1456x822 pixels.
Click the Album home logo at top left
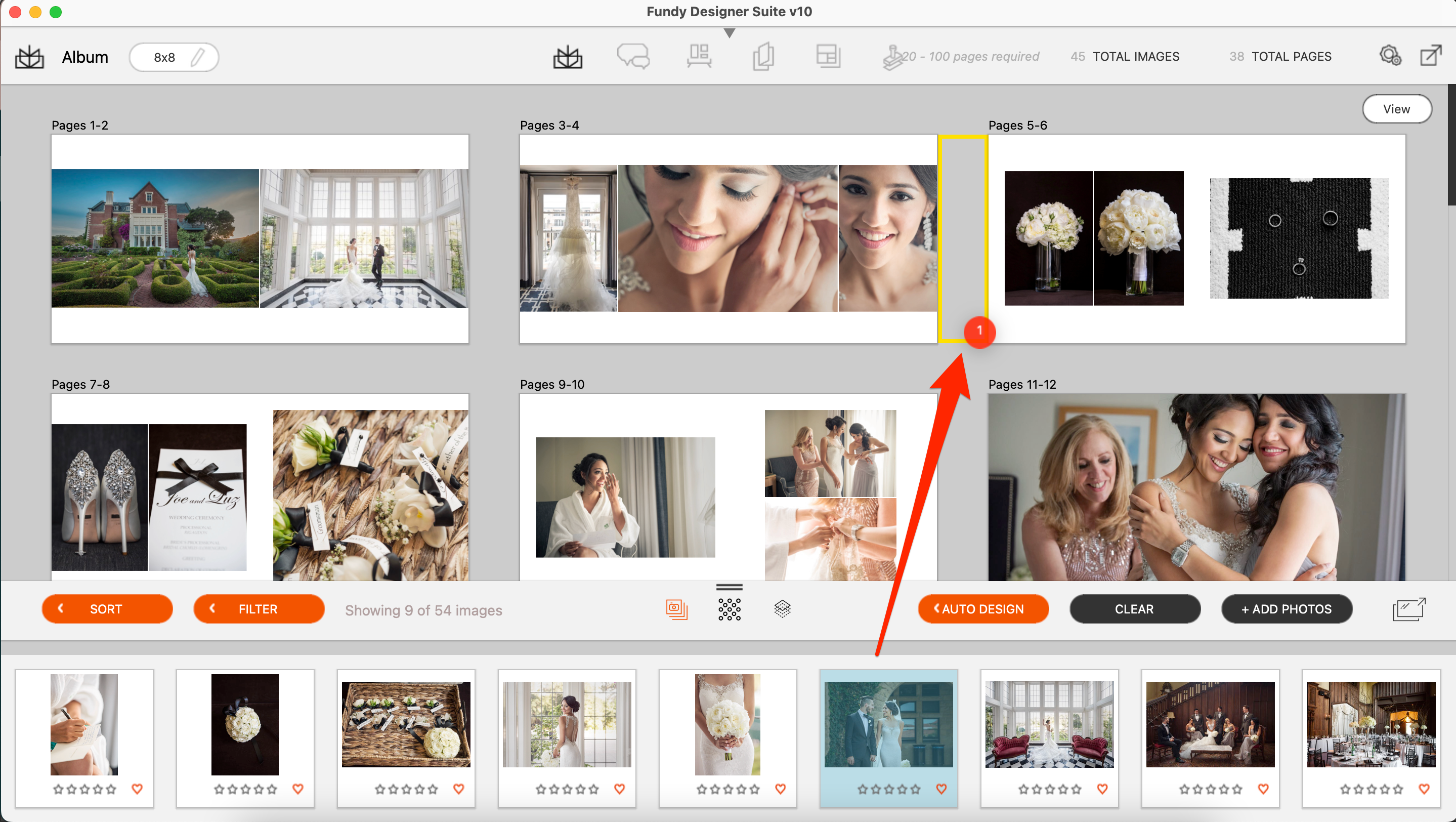click(29, 57)
